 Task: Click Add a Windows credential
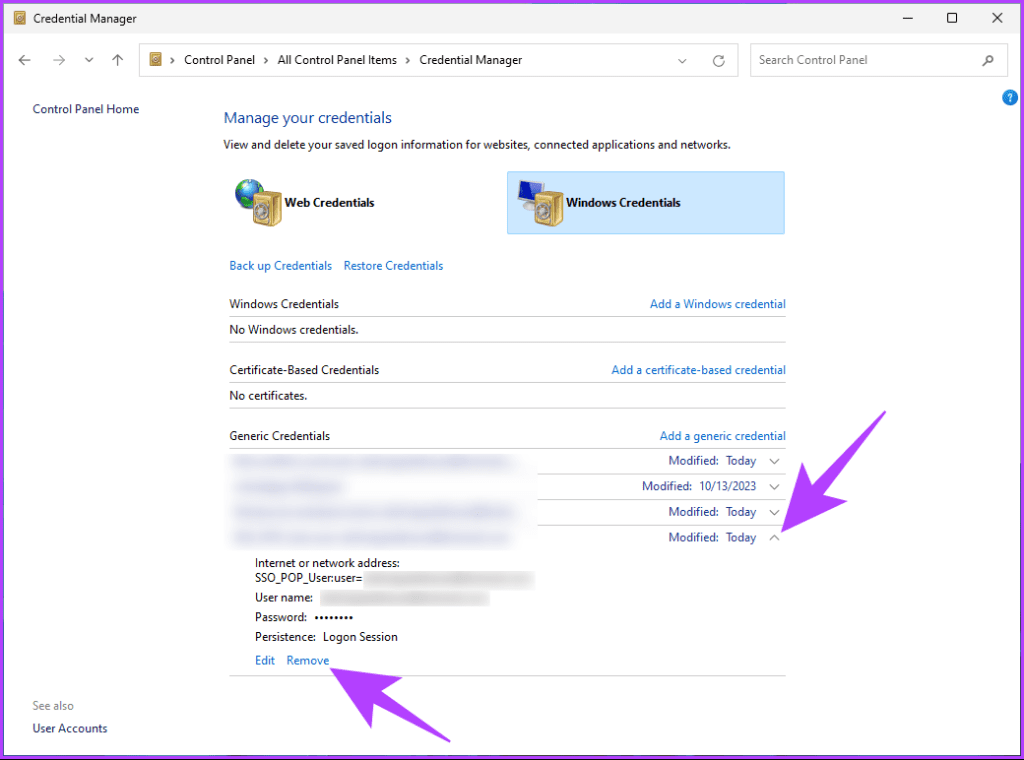tap(717, 303)
